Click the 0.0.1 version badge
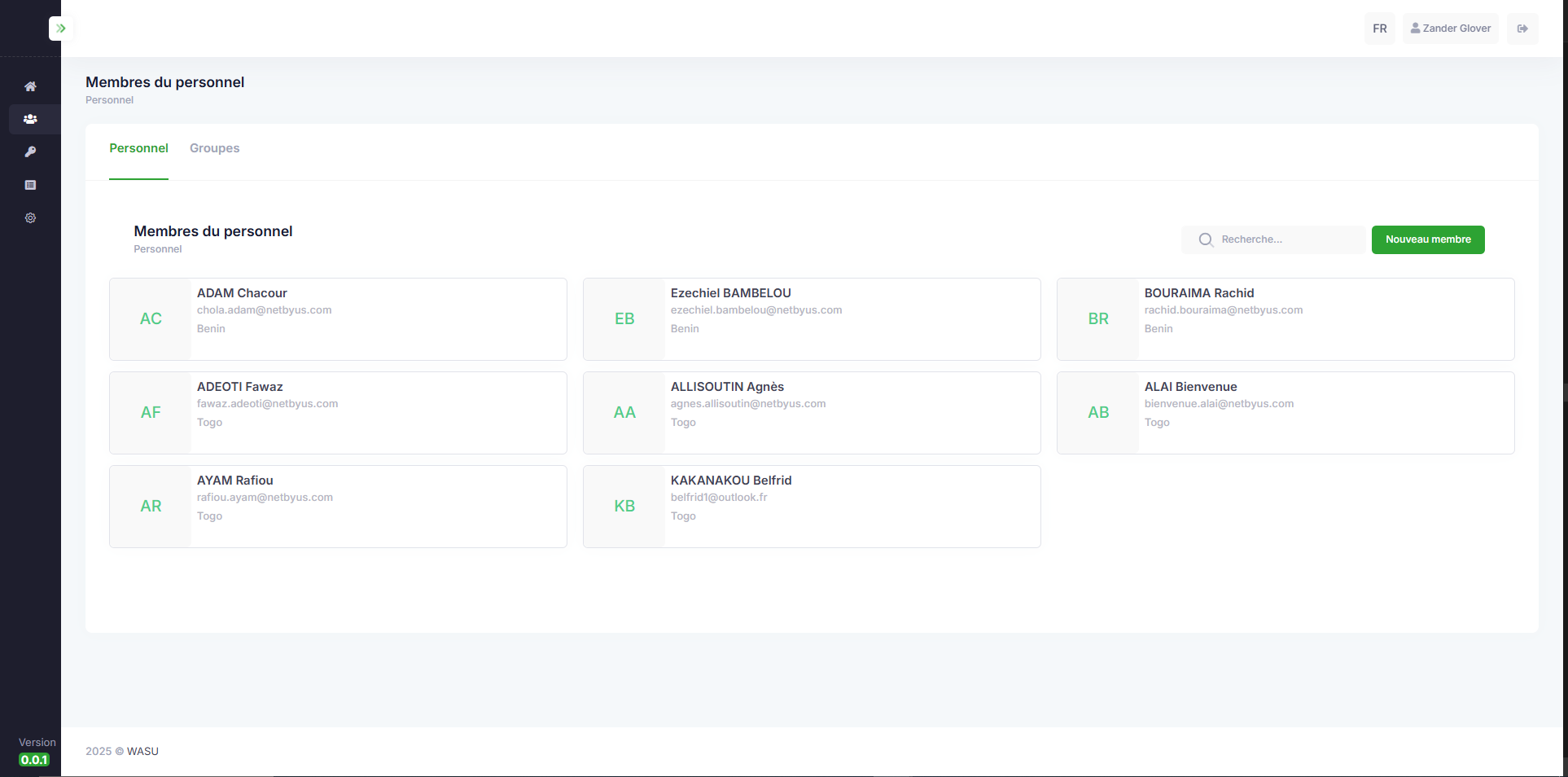The height and width of the screenshot is (777, 1568). pyautogui.click(x=34, y=760)
